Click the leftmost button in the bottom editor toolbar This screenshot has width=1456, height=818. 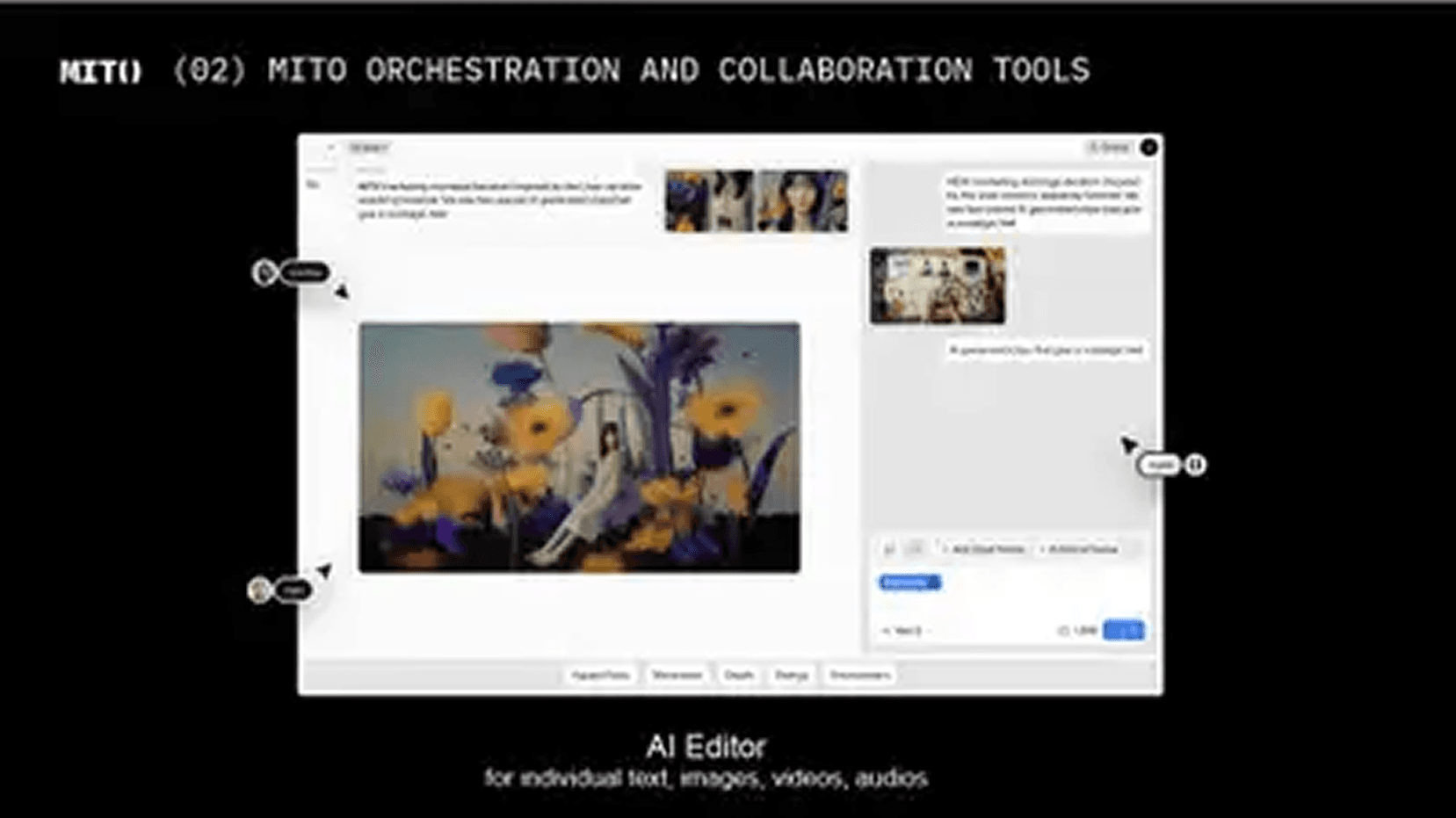point(600,676)
